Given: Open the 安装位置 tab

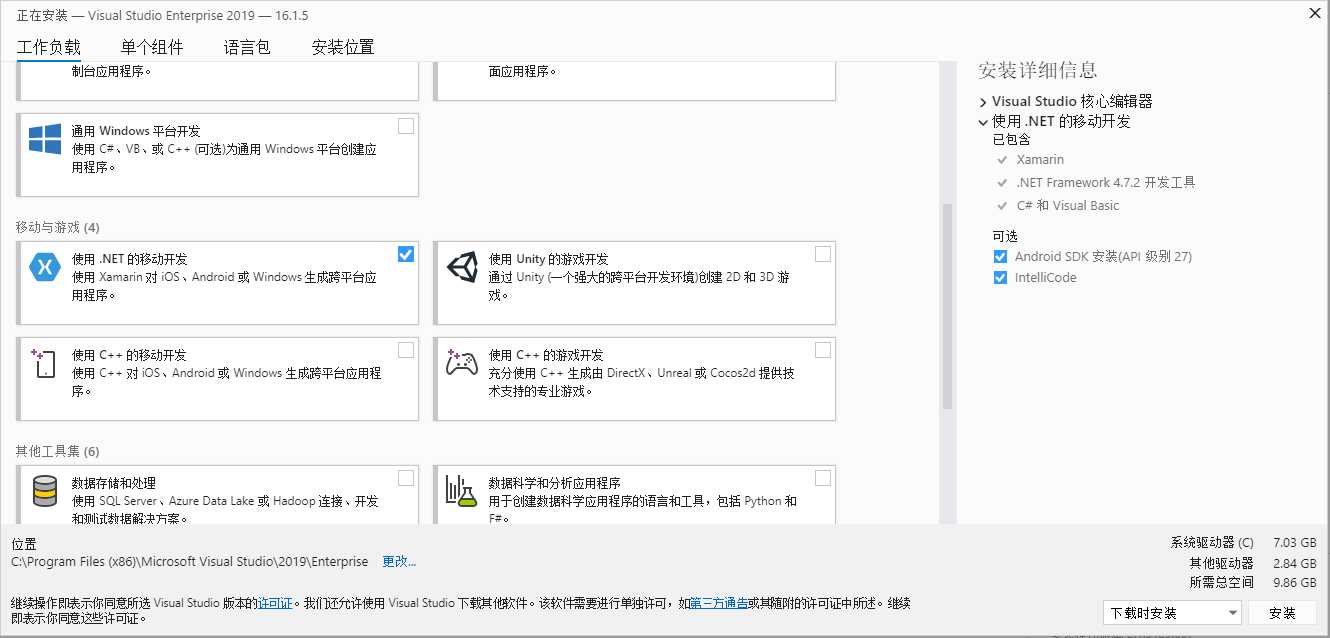Looking at the screenshot, I should click(343, 47).
